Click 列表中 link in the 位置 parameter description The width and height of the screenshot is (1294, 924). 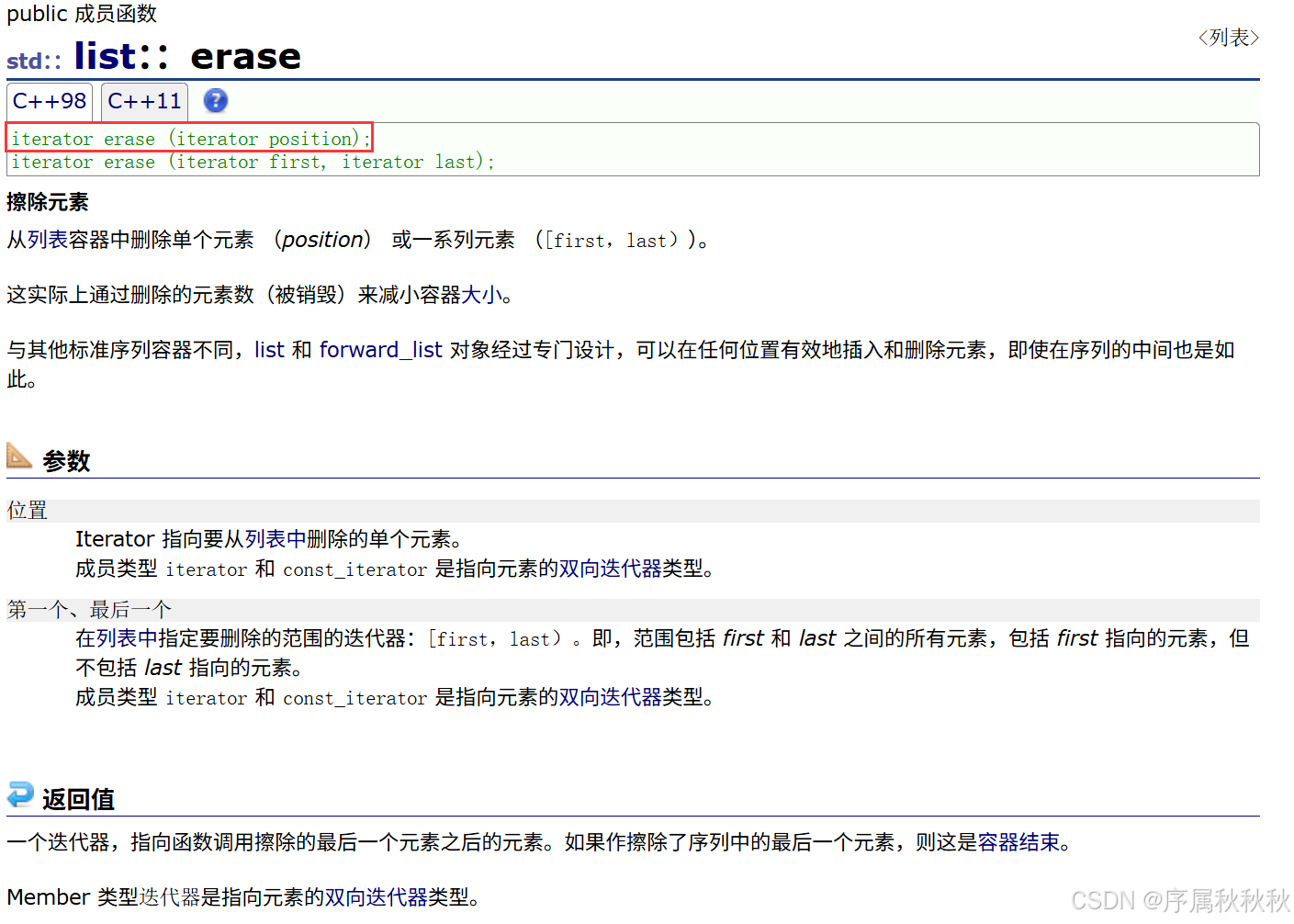tap(276, 539)
